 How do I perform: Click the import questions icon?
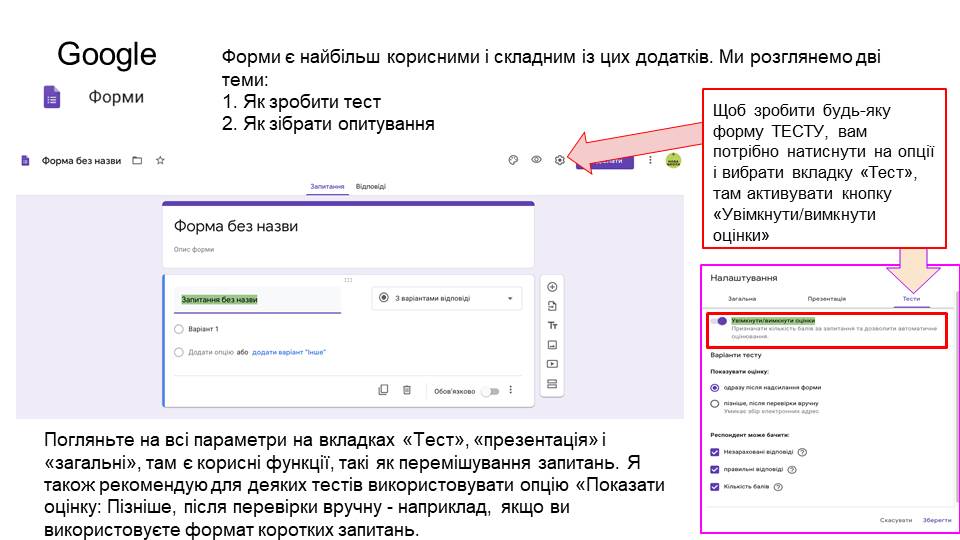(x=551, y=306)
